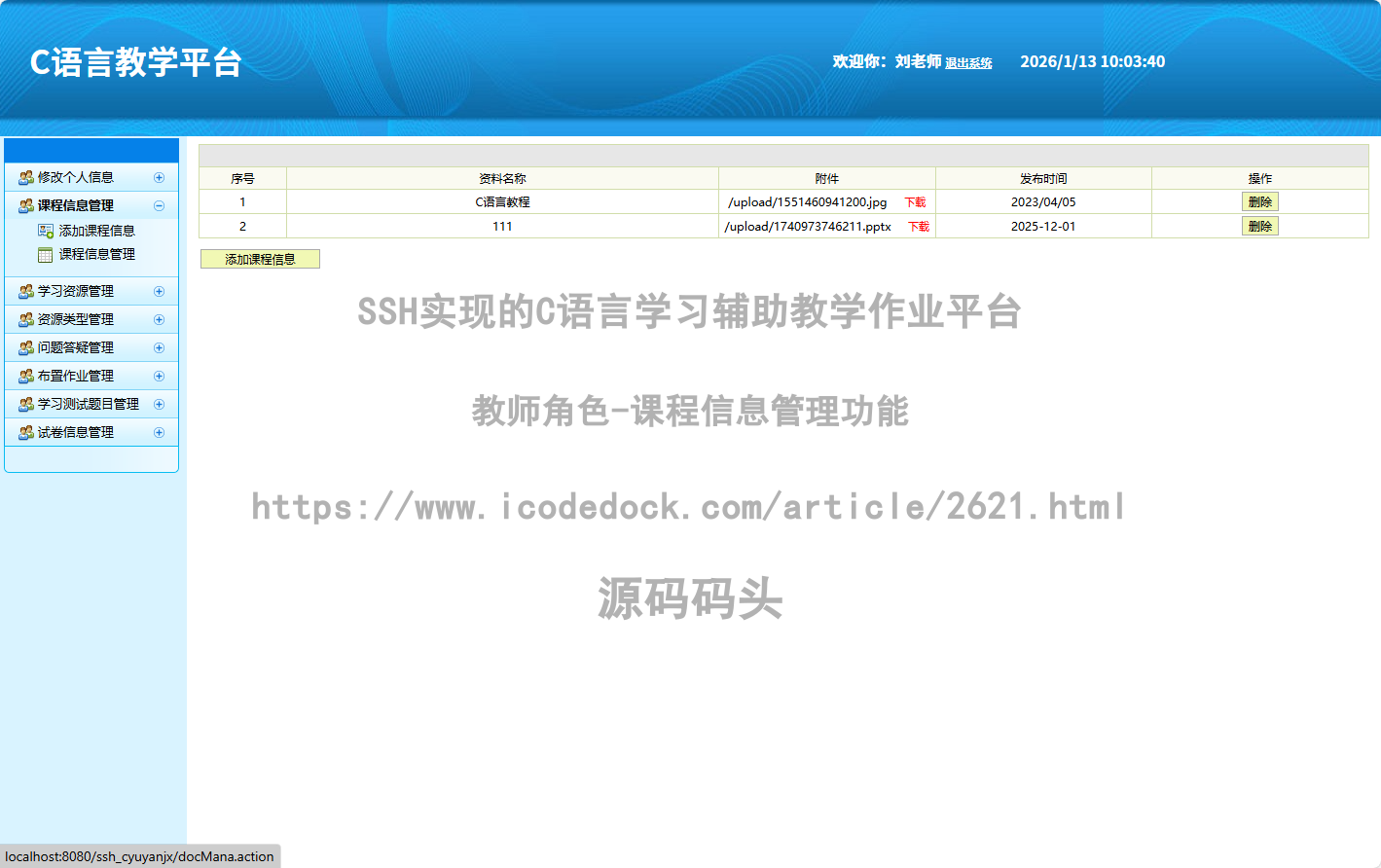Collapse the 课程信息管理 section with minus button
This screenshot has height=868, width=1381.
(x=159, y=205)
